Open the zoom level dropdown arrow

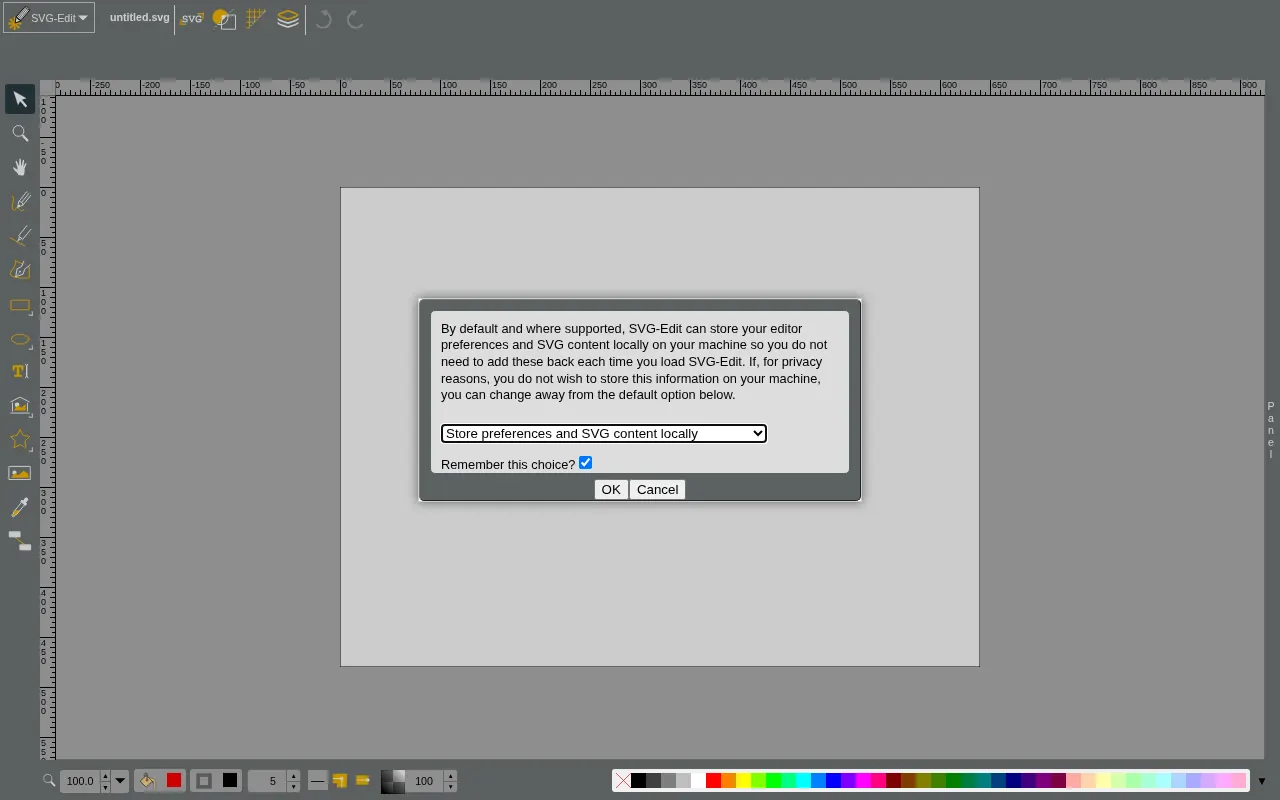(x=120, y=781)
